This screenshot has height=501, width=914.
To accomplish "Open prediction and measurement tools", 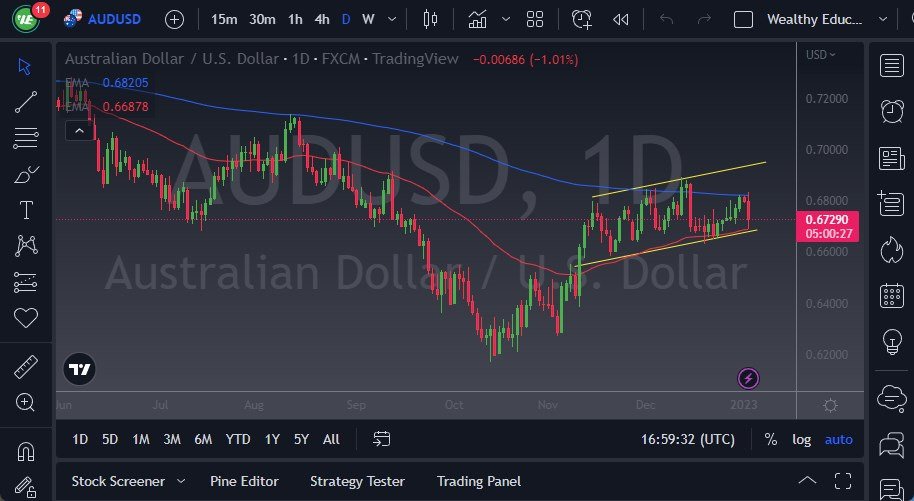I will [26, 282].
